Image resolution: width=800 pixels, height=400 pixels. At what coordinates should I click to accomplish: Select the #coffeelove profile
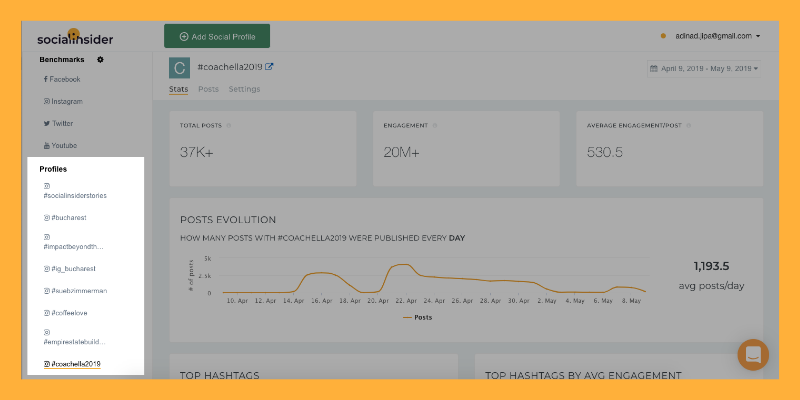(66, 313)
